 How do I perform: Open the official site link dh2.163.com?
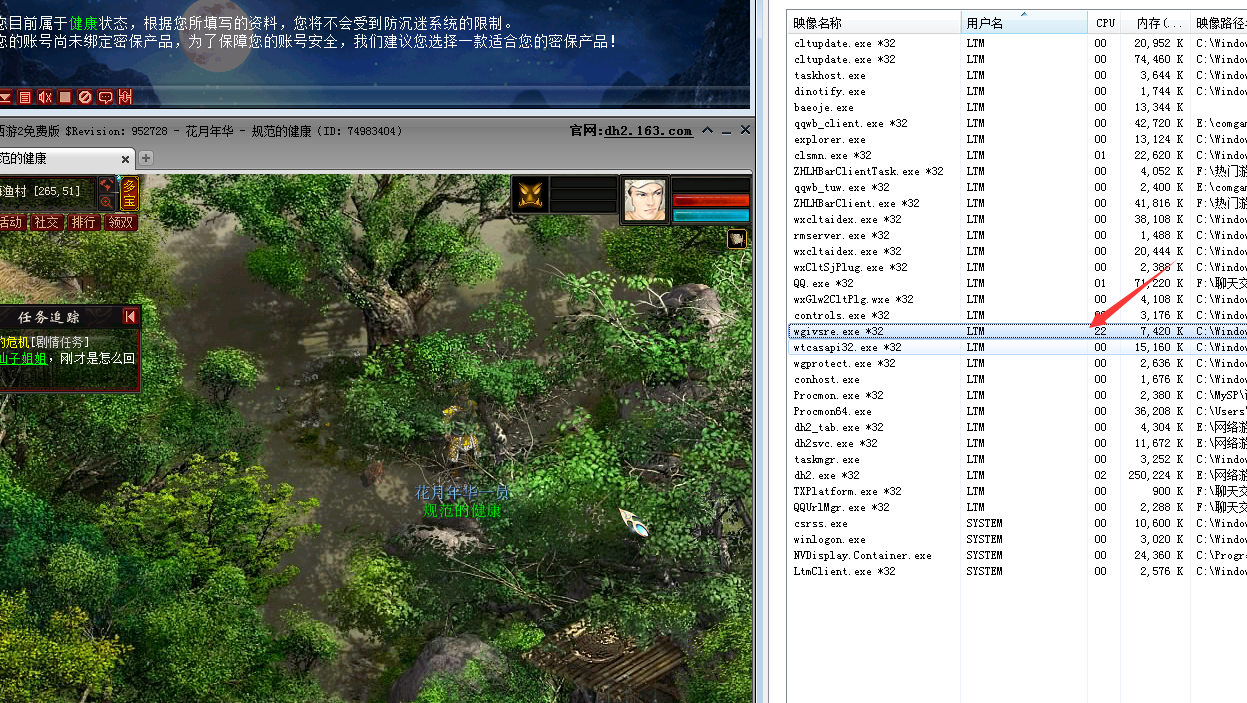pos(648,131)
